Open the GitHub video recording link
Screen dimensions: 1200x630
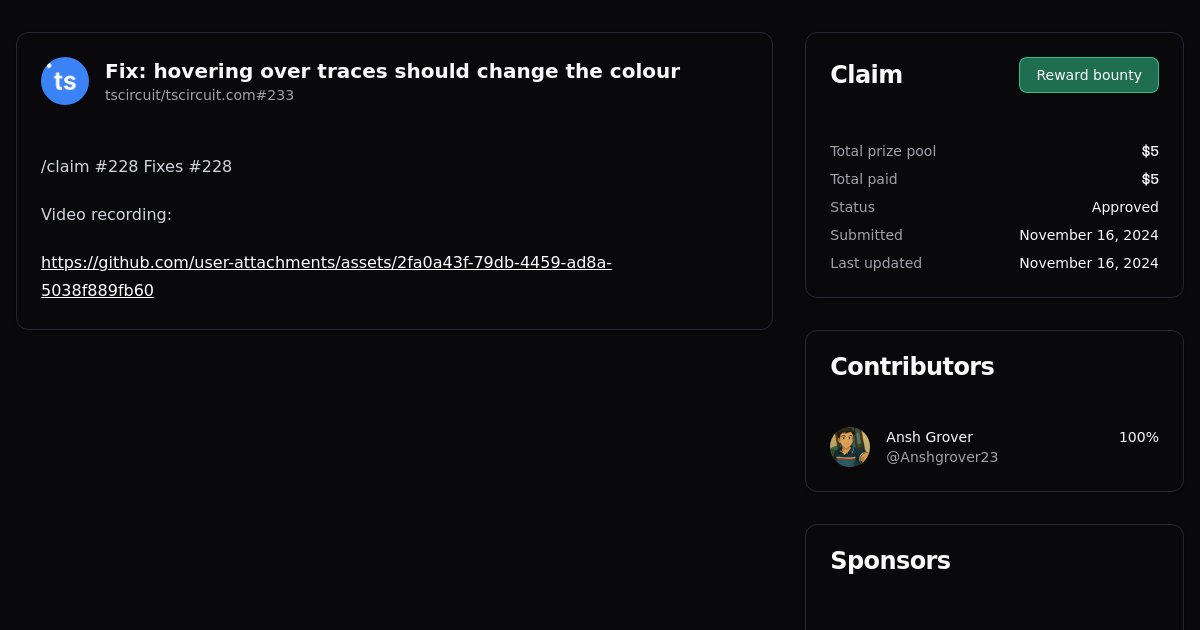[x=326, y=276]
